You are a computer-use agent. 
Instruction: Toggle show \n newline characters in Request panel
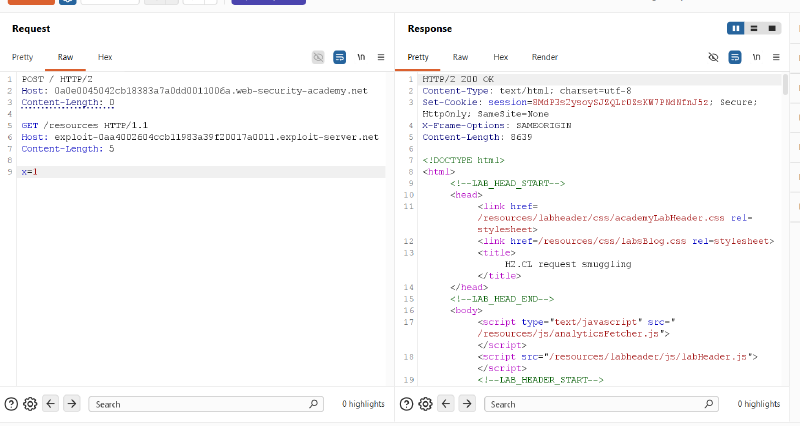[361, 57]
